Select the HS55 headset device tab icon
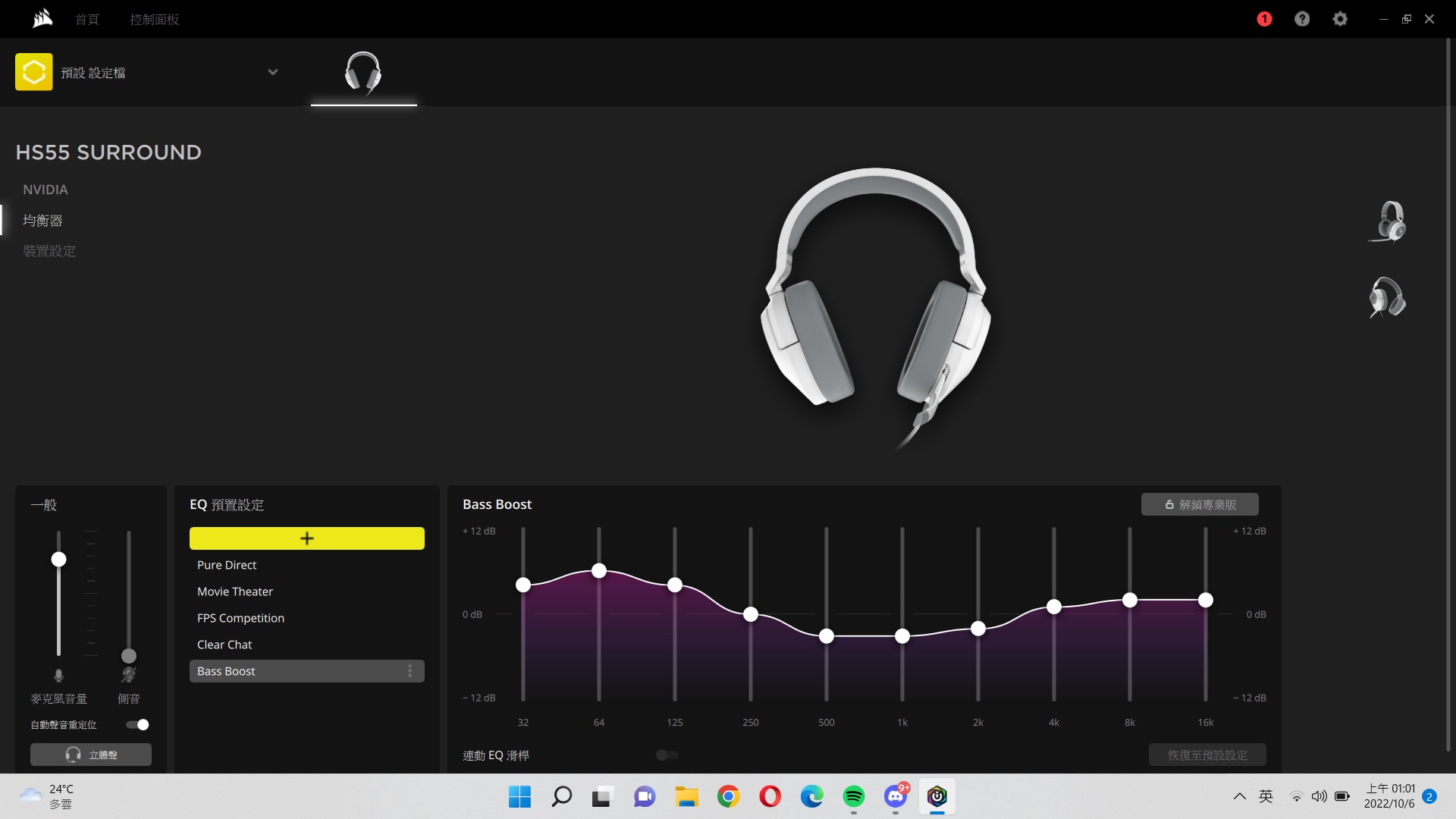Viewport: 1456px width, 819px height. [x=363, y=73]
